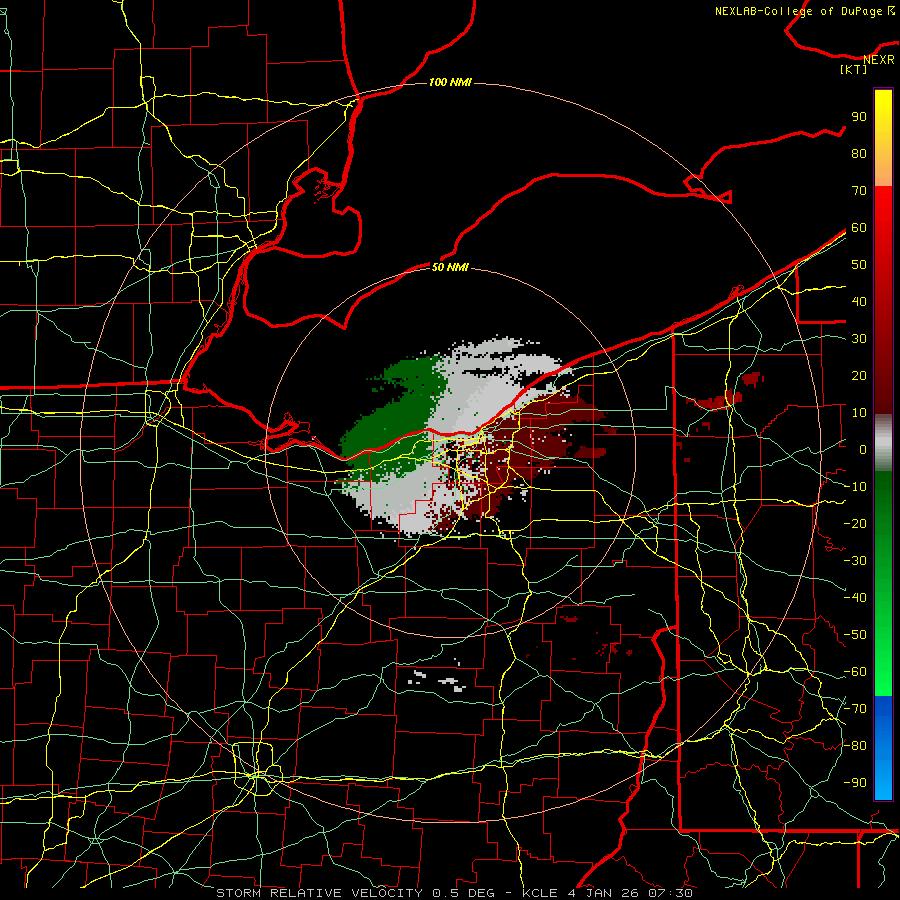Click the -50 scale label
This screenshot has width=900, height=900.
click(855, 635)
